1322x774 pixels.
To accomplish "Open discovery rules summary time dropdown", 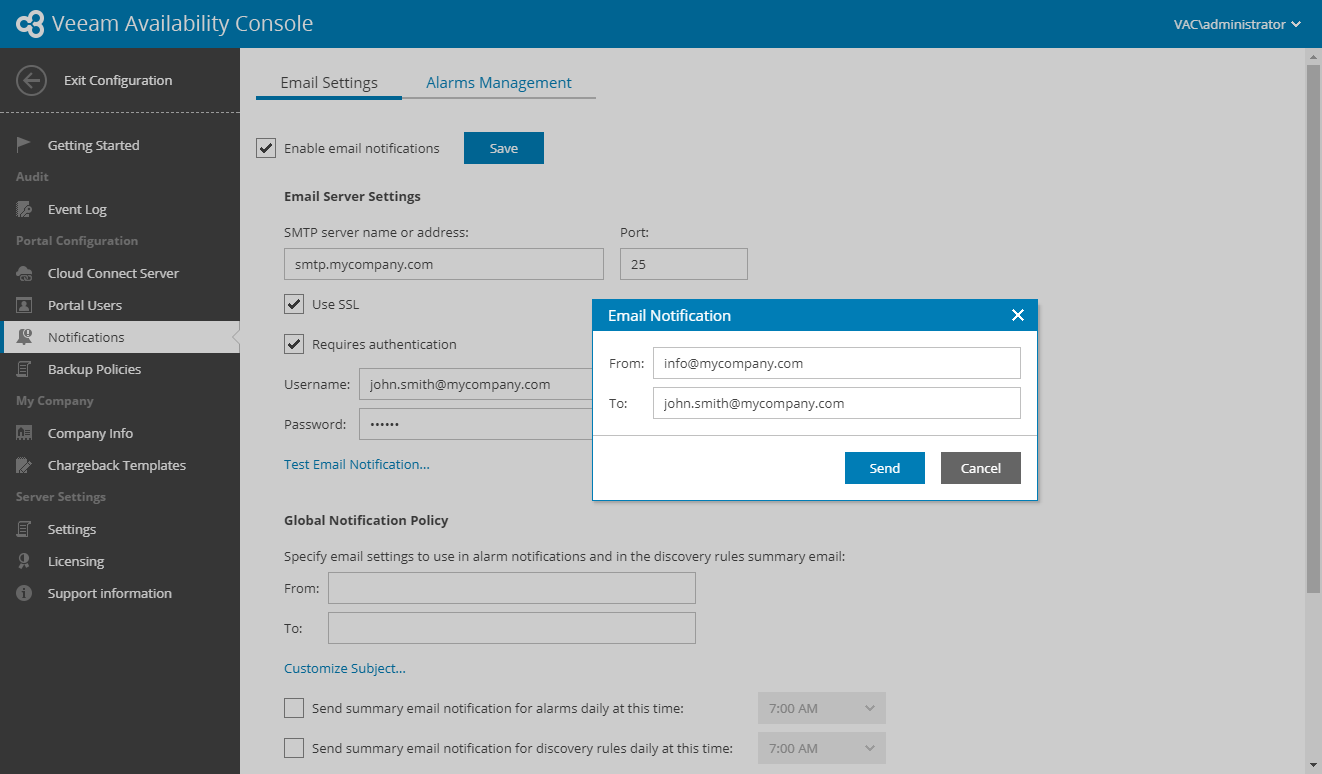I will 821,748.
